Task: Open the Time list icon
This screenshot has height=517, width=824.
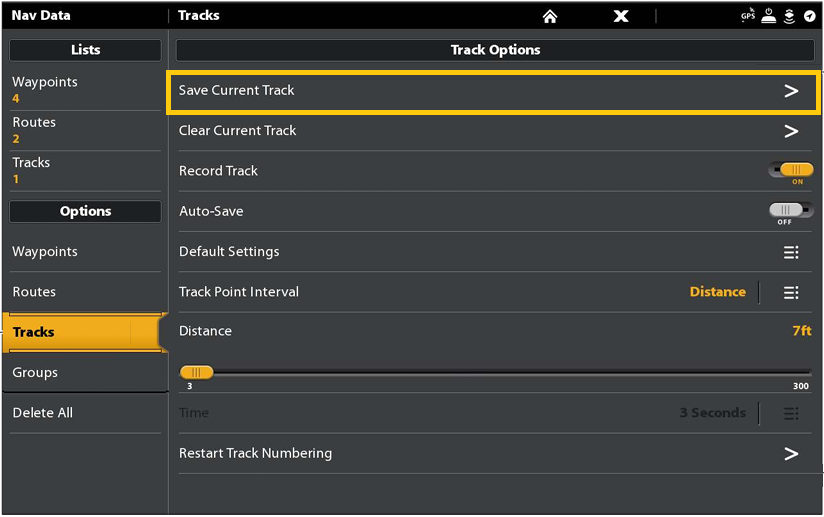Action: (x=791, y=413)
